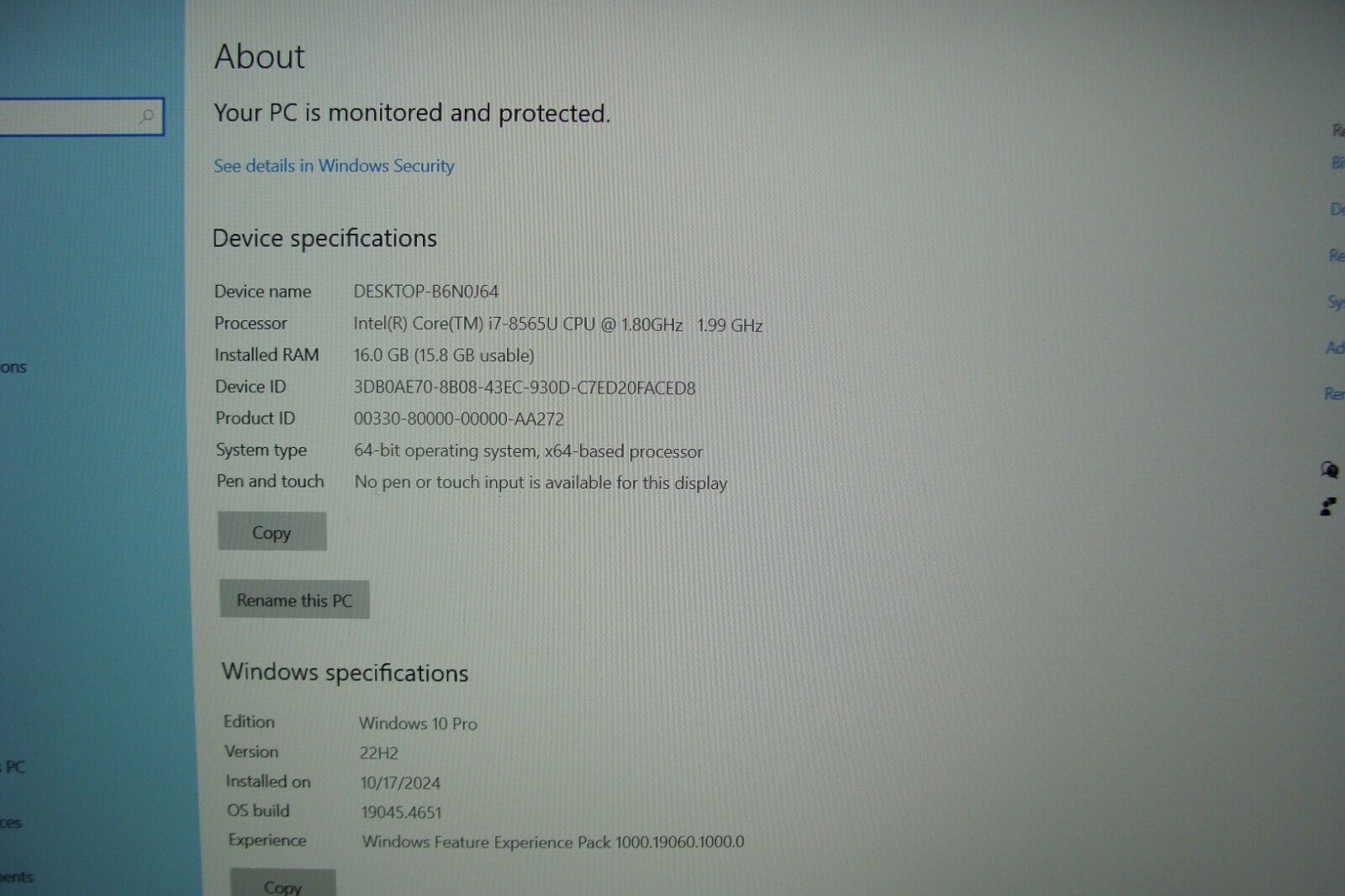
Task: Copy the Windows specifications
Action: point(282,883)
